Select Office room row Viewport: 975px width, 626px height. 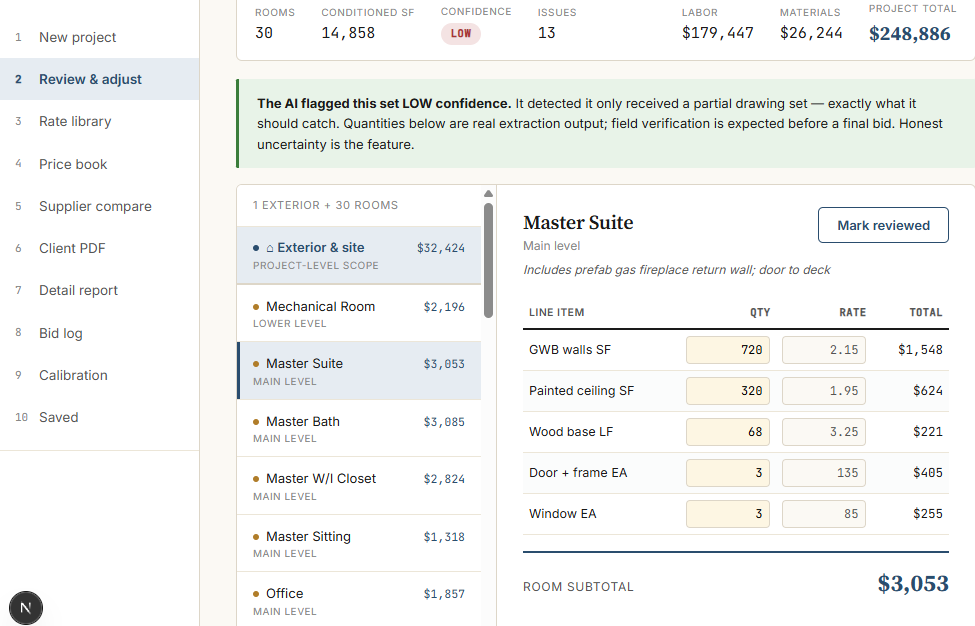pos(359,601)
